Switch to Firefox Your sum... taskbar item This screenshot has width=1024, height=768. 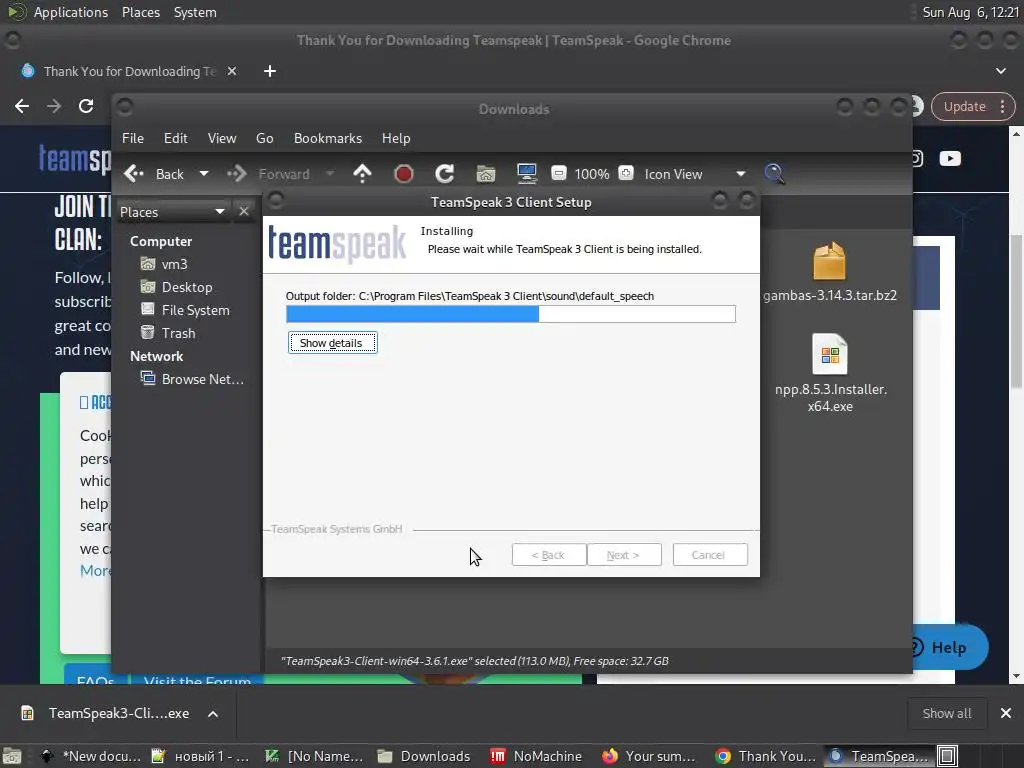(648, 756)
